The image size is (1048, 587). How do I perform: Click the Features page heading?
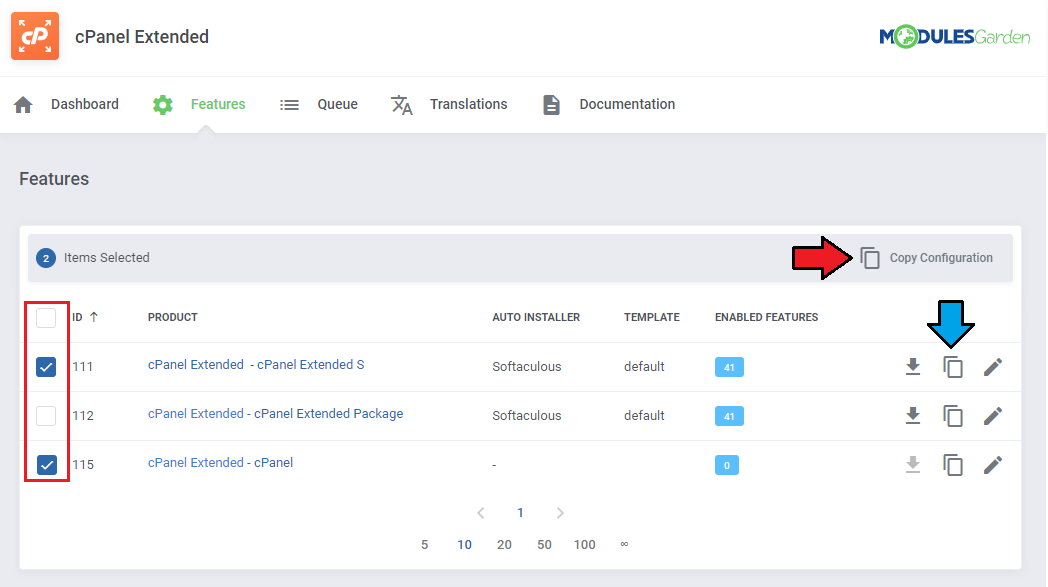point(54,179)
